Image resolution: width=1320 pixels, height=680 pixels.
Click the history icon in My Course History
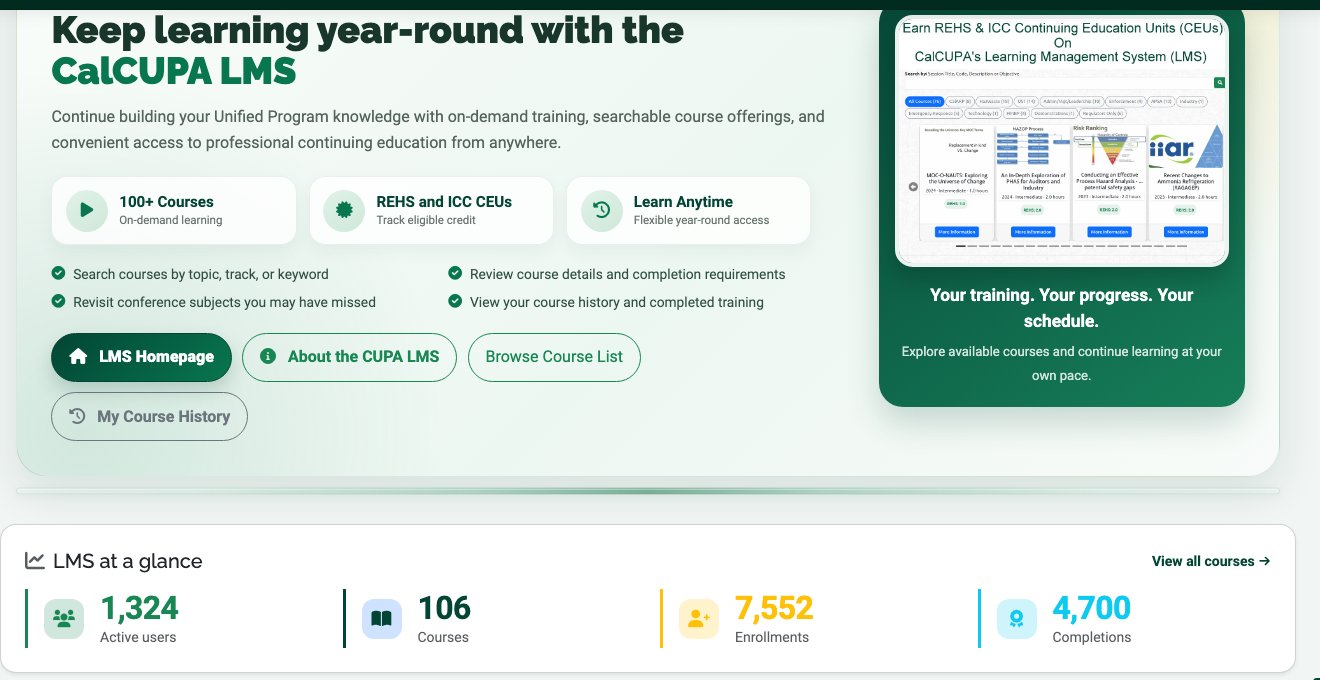coord(77,416)
